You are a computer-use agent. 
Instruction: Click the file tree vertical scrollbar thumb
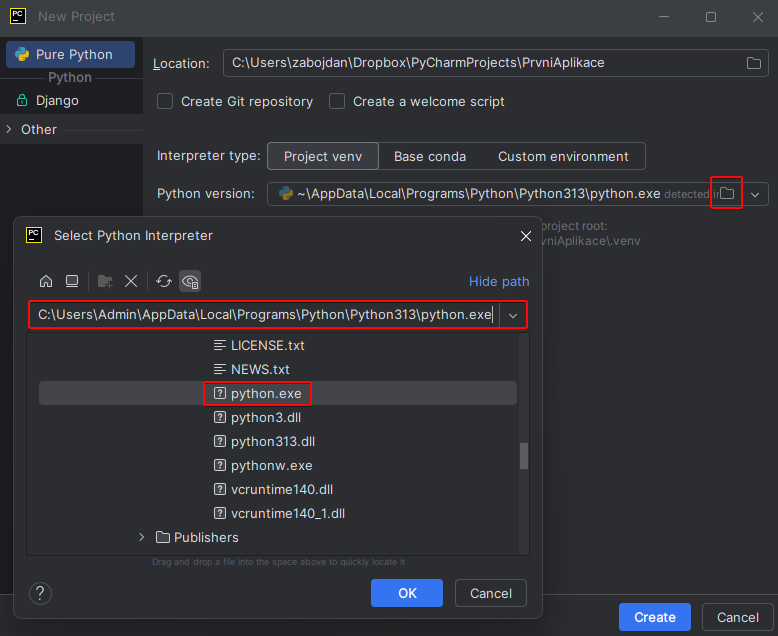524,455
